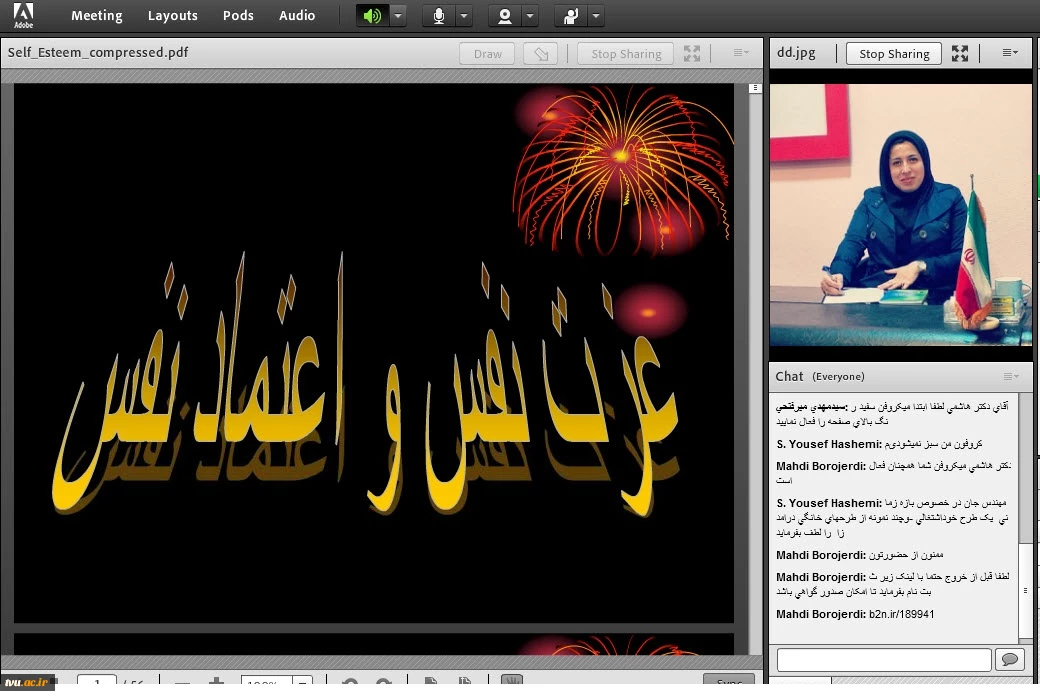1040x700 pixels.
Task: Click Stop Sharing in the dd.jpg pod
Action: tap(894, 54)
